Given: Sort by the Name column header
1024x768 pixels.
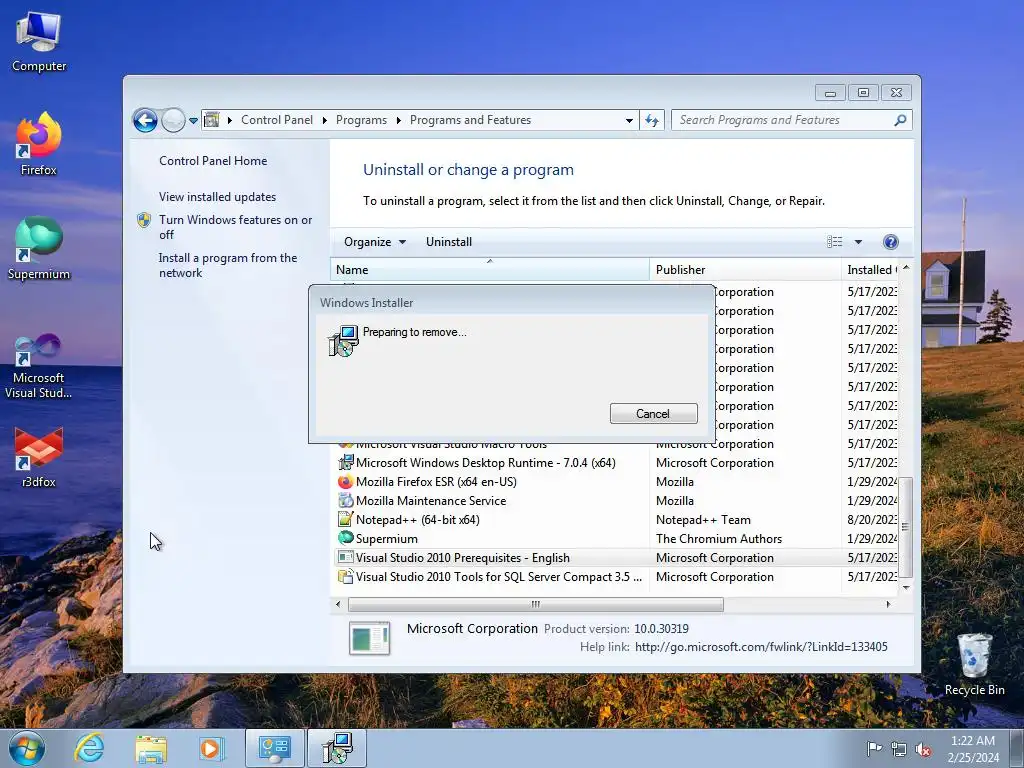Looking at the screenshot, I should click(490, 270).
